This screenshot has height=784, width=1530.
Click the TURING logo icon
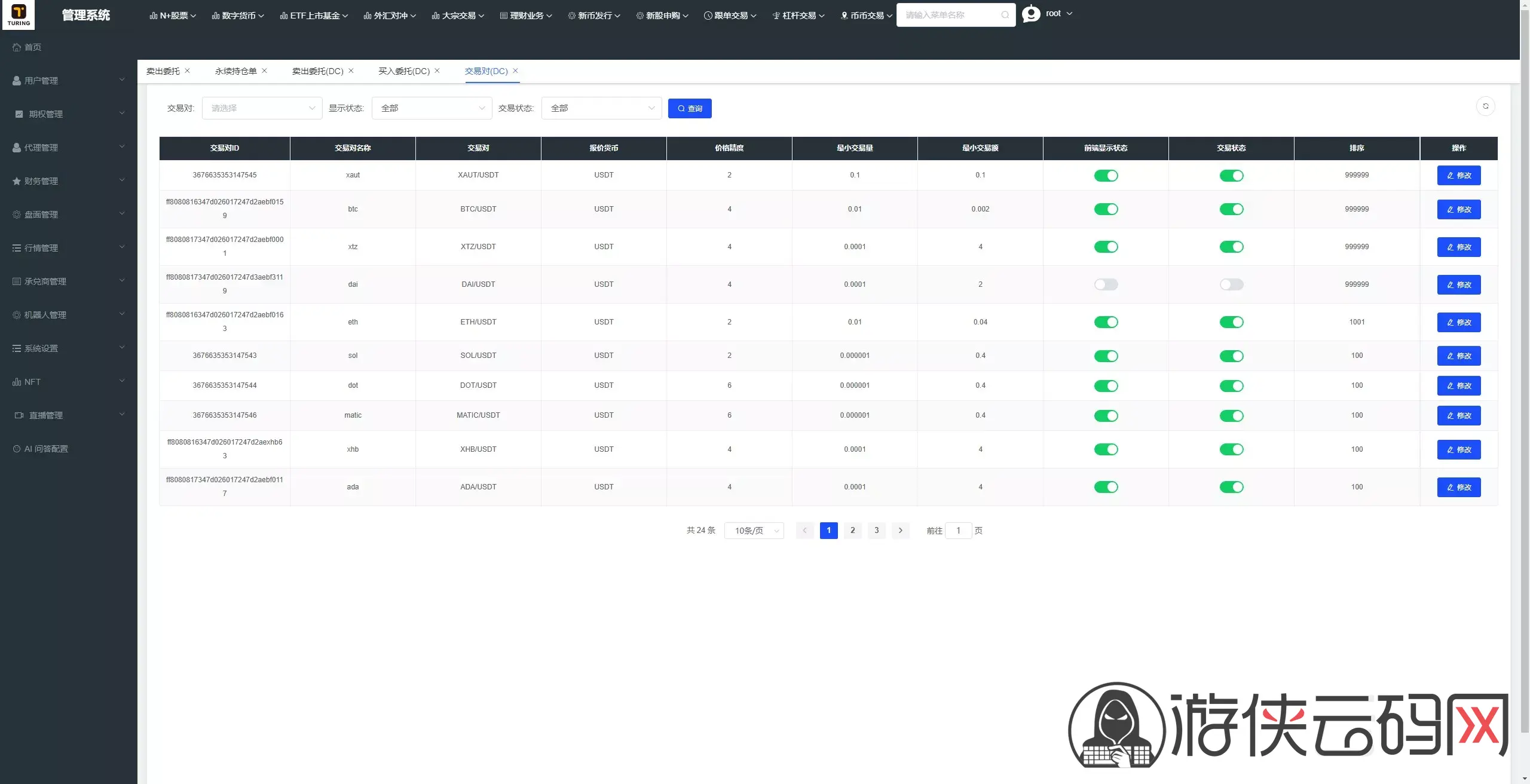(x=19, y=14)
